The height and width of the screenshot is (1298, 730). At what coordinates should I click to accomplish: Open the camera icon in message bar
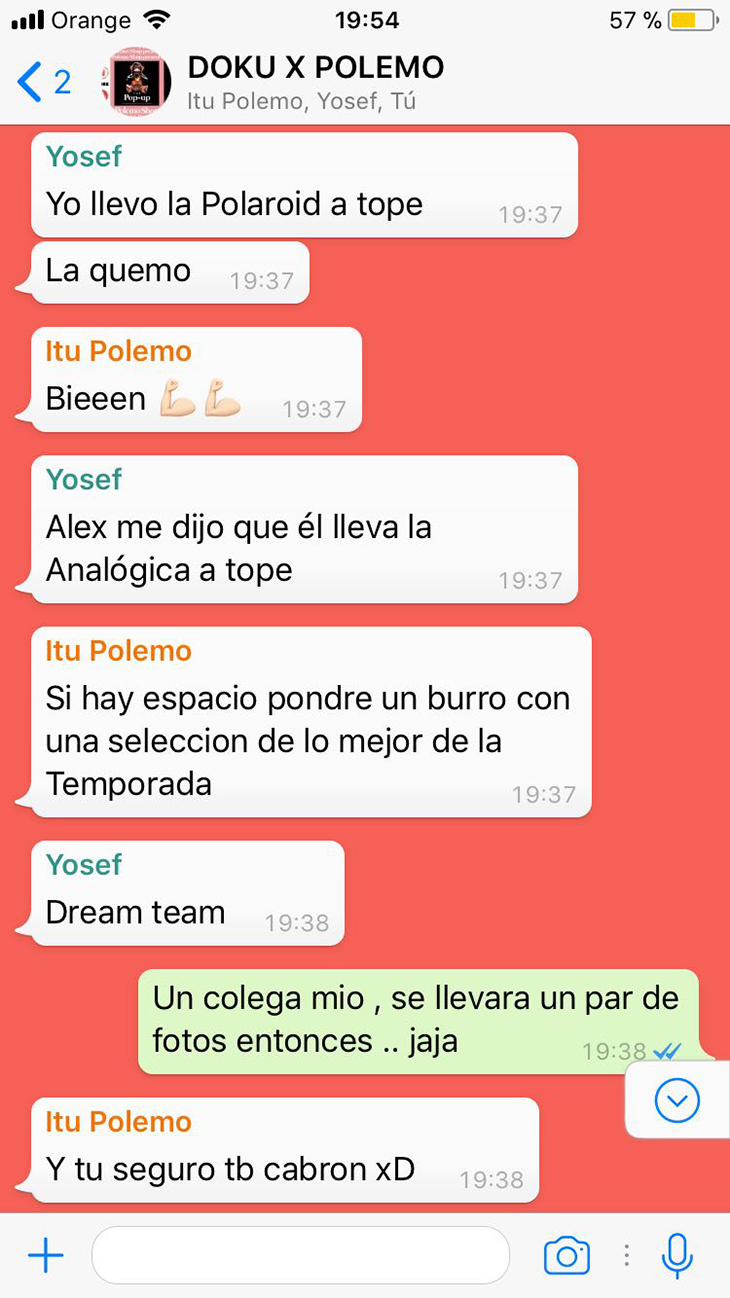566,1255
